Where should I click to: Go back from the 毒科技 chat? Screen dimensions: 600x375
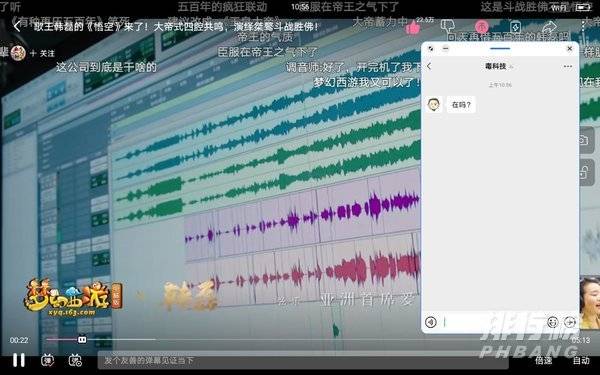(x=429, y=66)
